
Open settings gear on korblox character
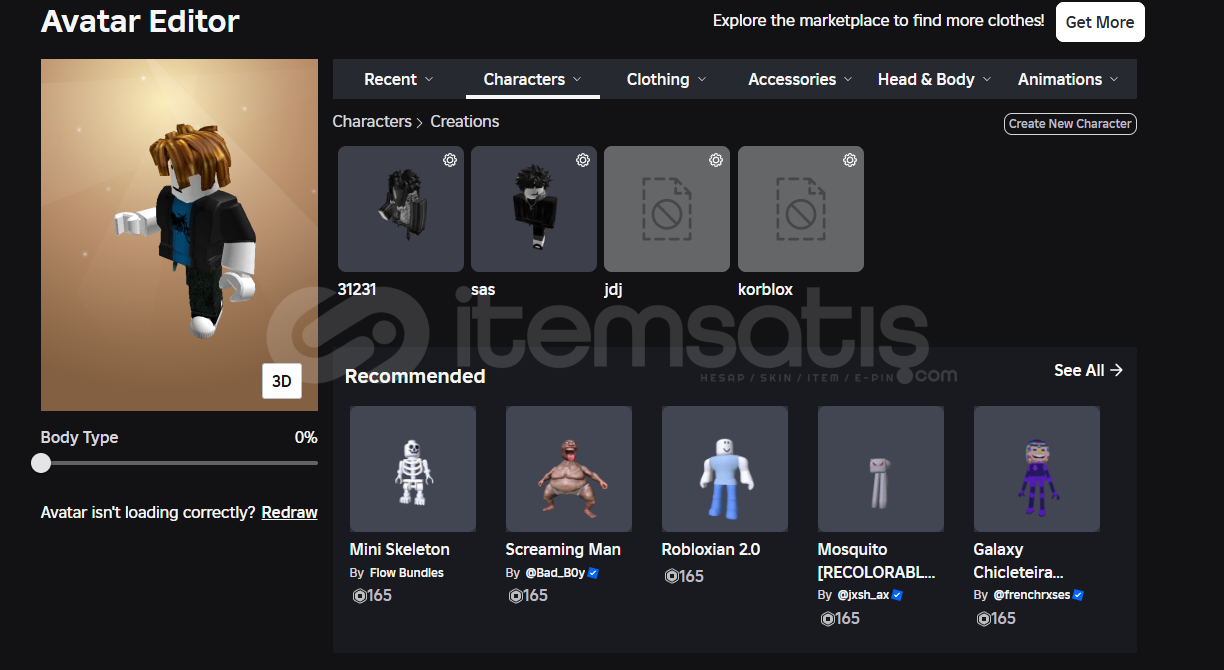click(850, 160)
